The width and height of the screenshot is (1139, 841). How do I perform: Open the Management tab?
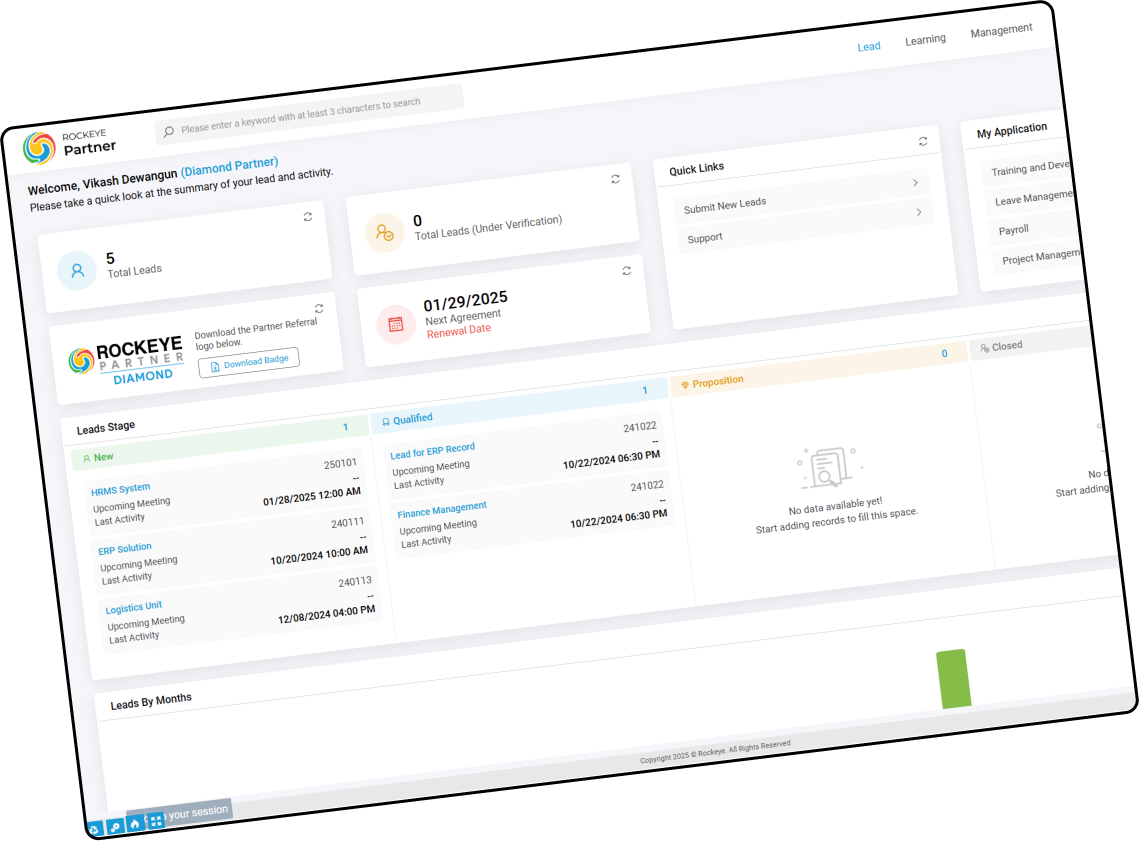[1001, 31]
